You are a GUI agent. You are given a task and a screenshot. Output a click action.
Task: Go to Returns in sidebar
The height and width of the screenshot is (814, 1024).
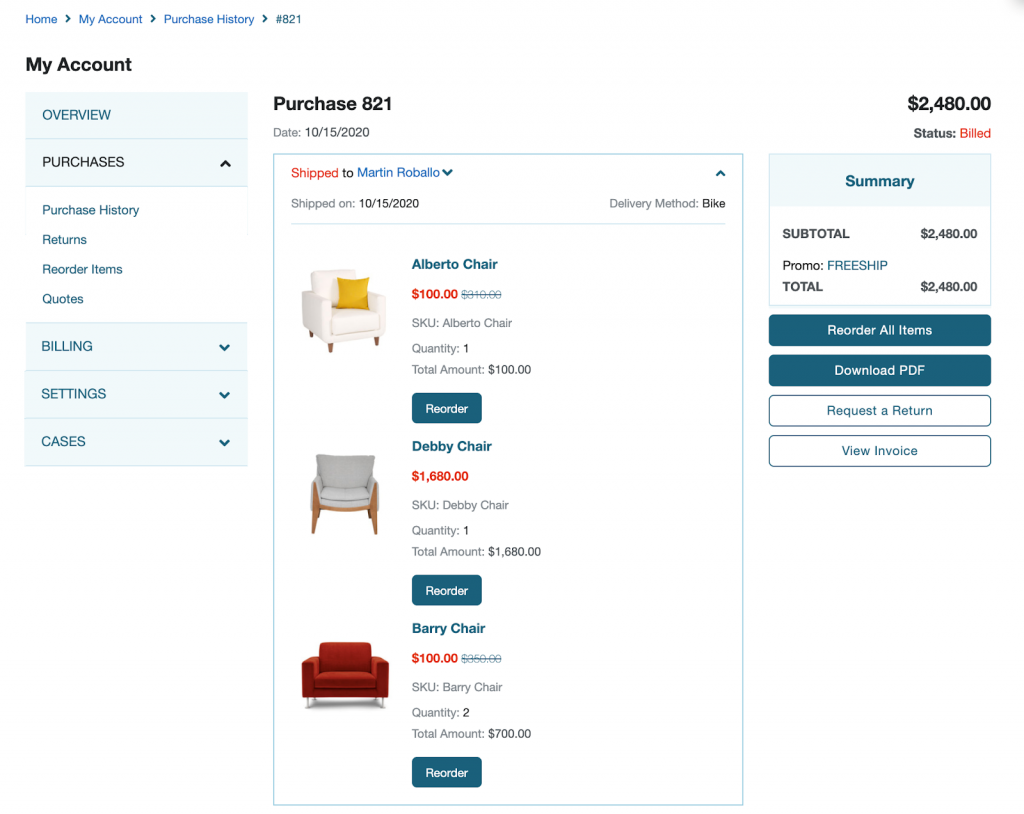pos(64,240)
